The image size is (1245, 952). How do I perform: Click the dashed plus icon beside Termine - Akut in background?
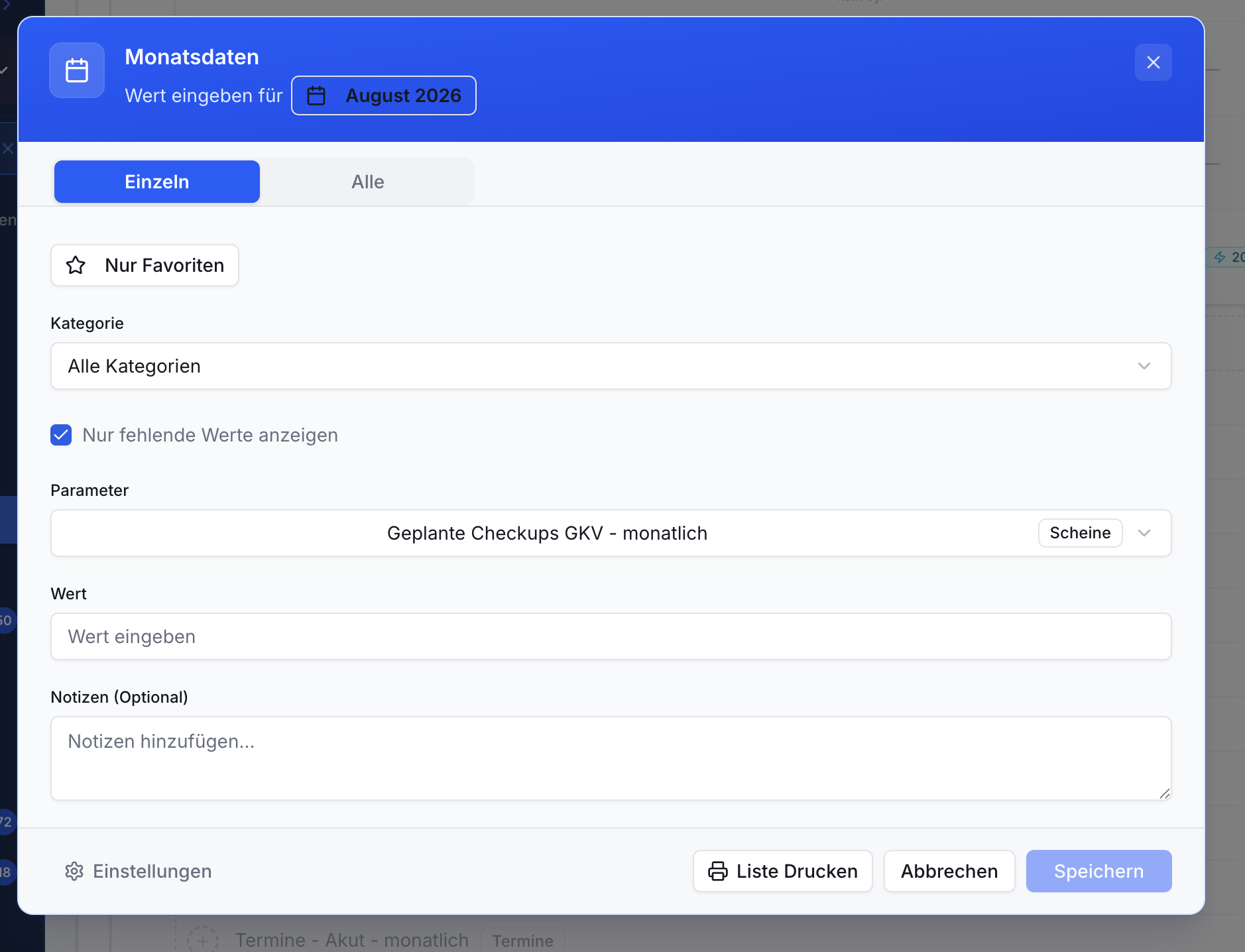203,939
